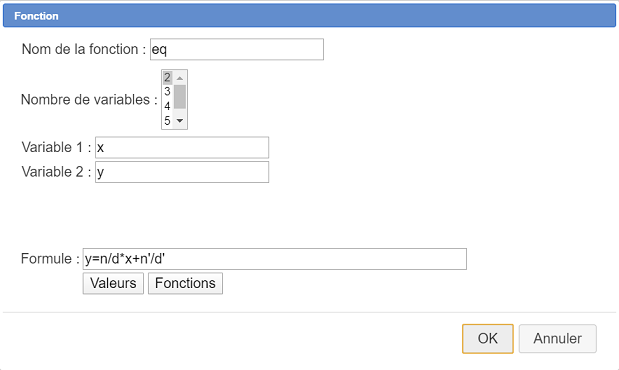Click the list scroll up arrow
Screen dimensions: 619x370
pos(180,78)
